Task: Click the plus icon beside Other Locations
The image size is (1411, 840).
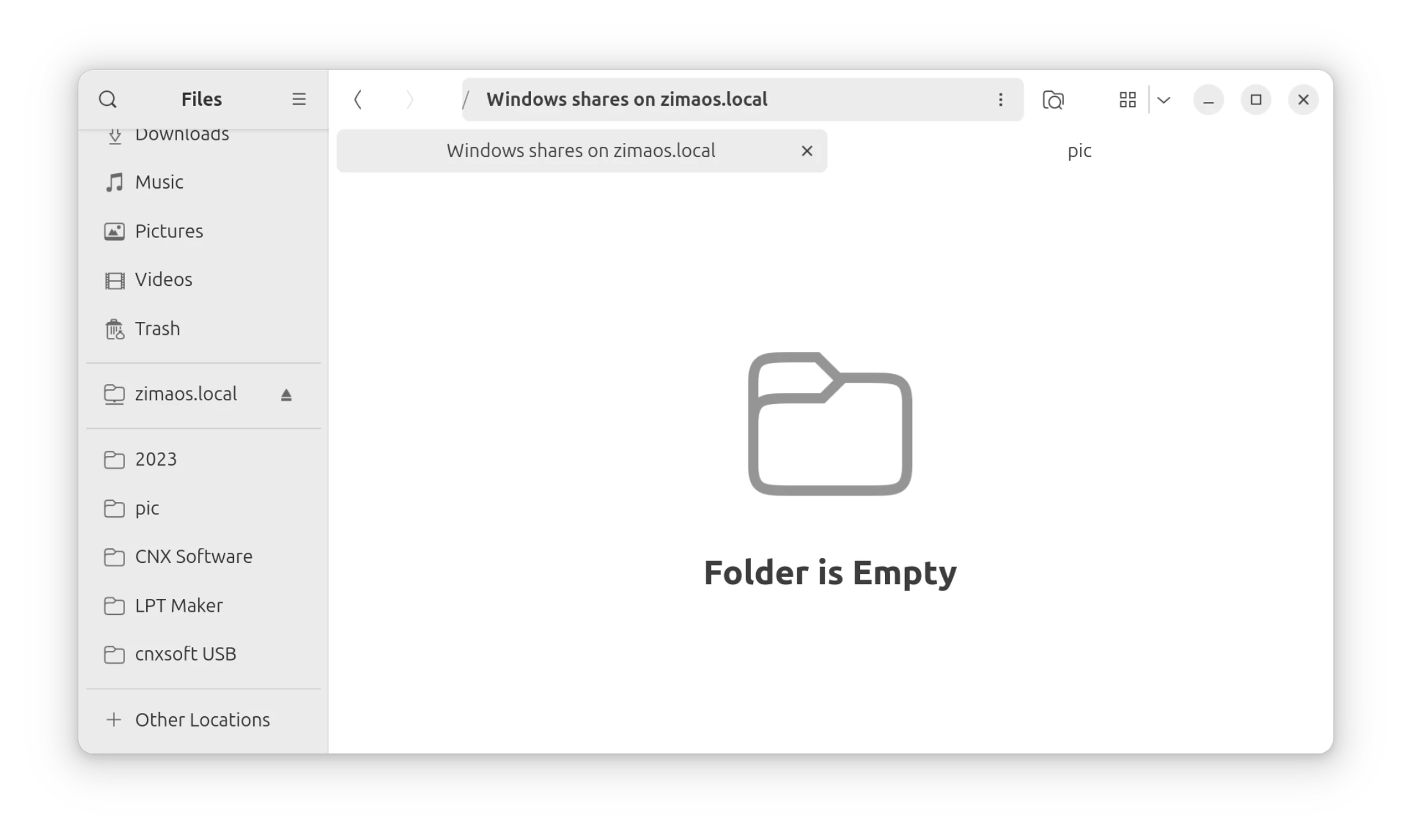Action: tap(114, 719)
